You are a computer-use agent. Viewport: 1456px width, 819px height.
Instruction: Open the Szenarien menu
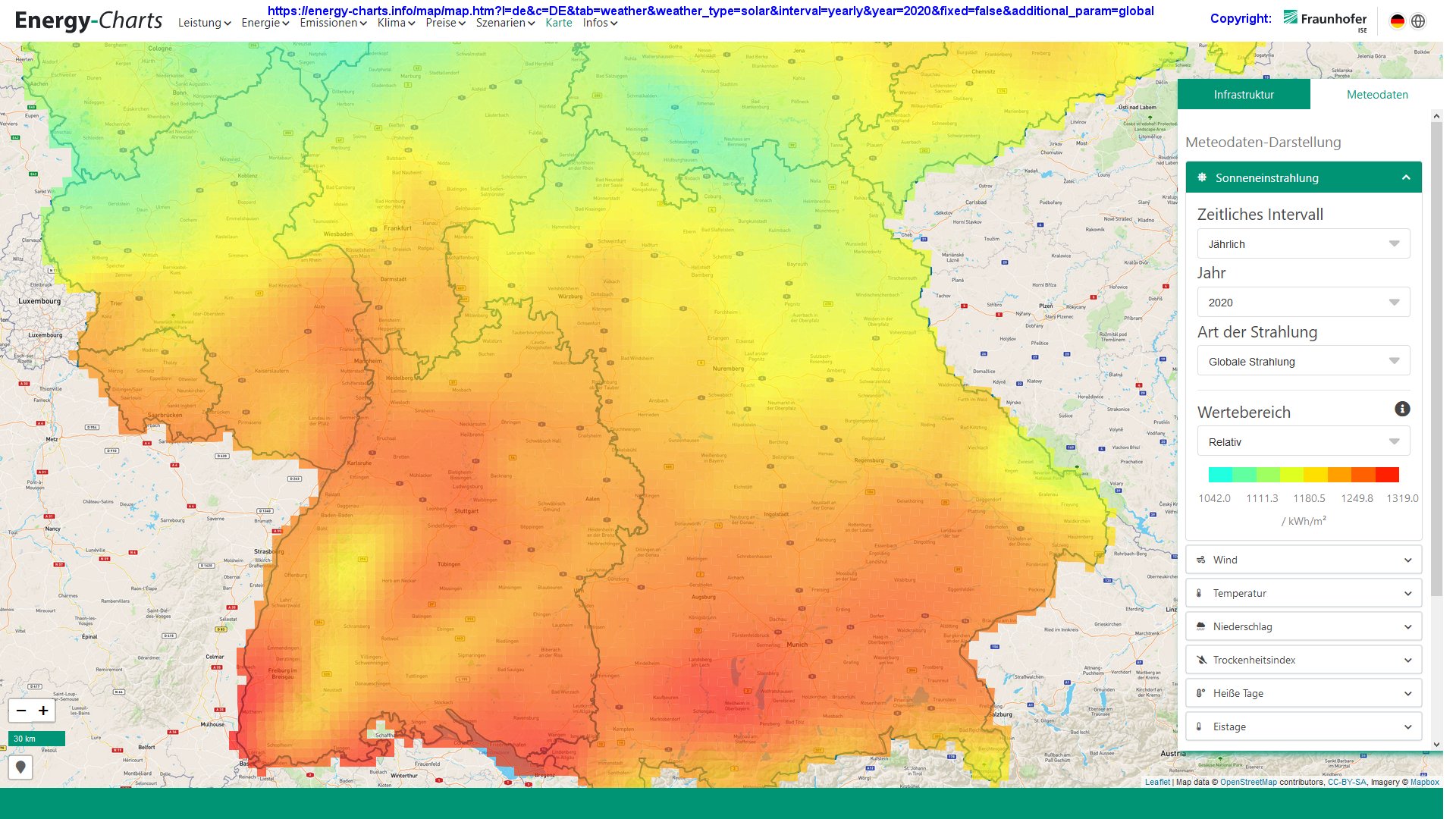505,23
